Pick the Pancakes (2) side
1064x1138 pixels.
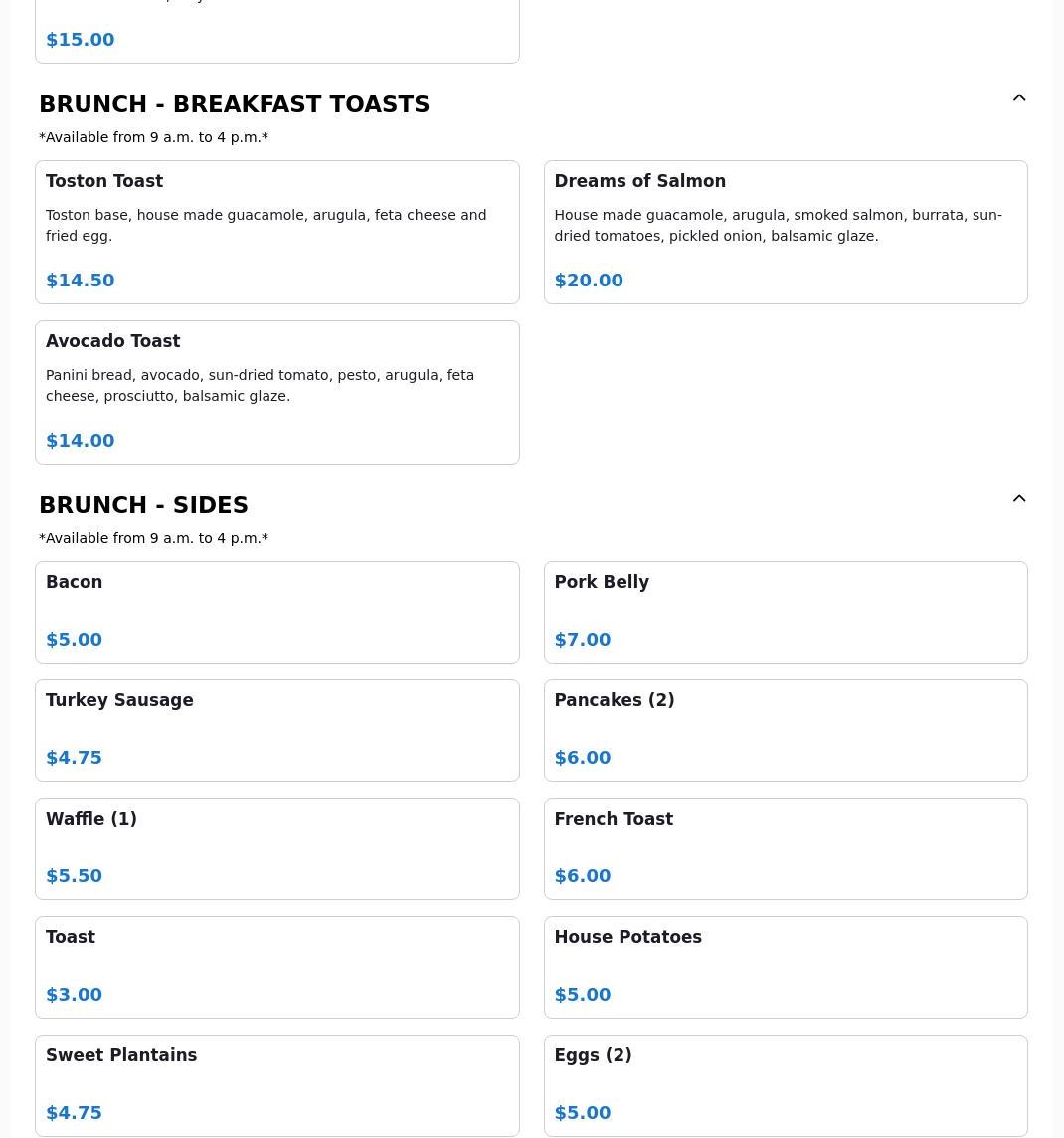[x=785, y=730]
